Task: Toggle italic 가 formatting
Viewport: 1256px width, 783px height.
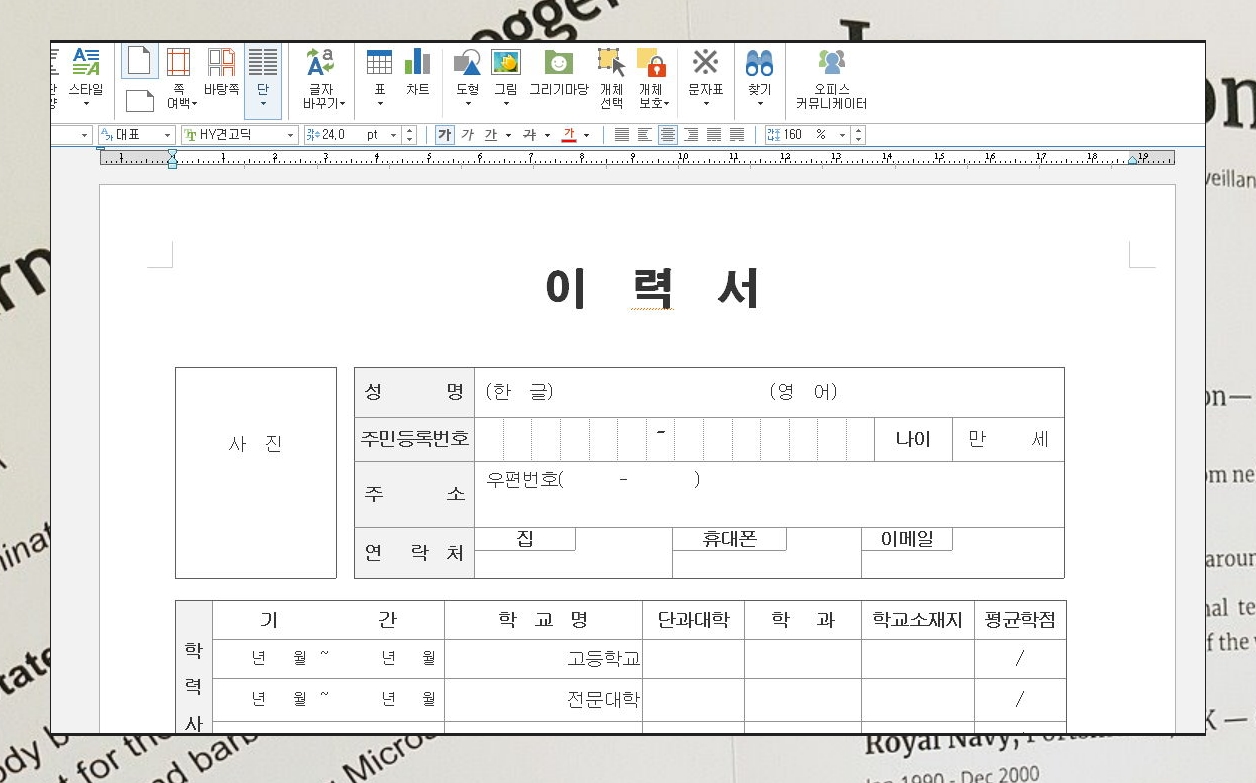Action: pos(467,135)
